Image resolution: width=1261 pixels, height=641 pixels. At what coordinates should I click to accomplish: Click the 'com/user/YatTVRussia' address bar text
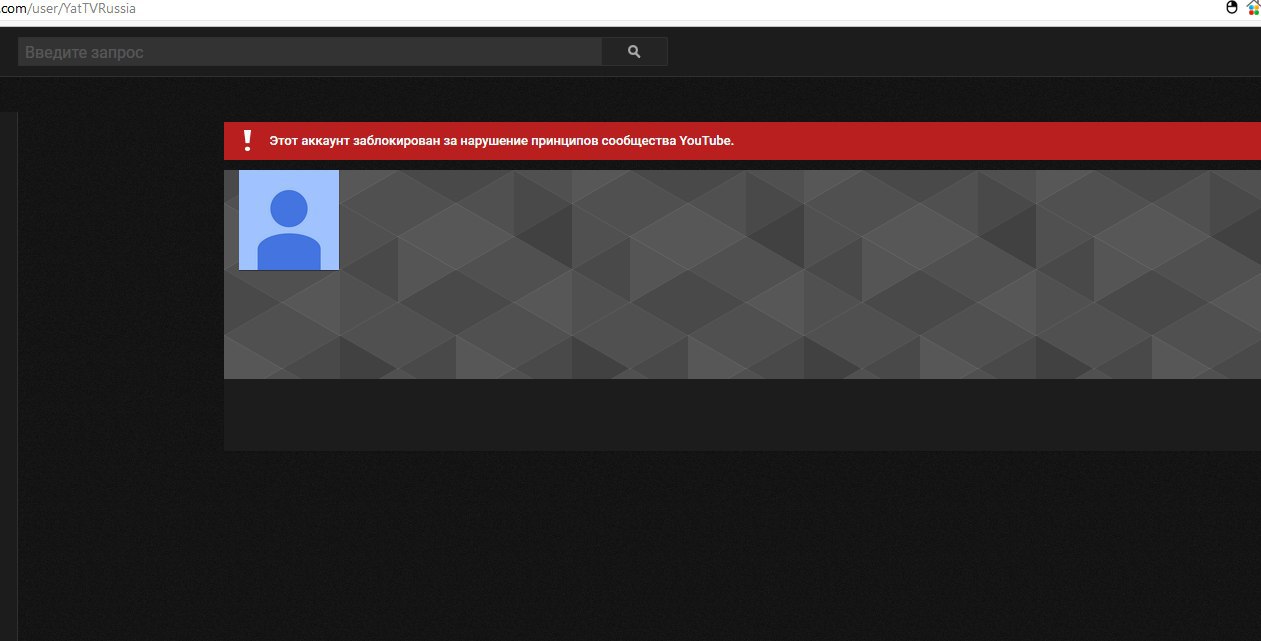click(68, 8)
